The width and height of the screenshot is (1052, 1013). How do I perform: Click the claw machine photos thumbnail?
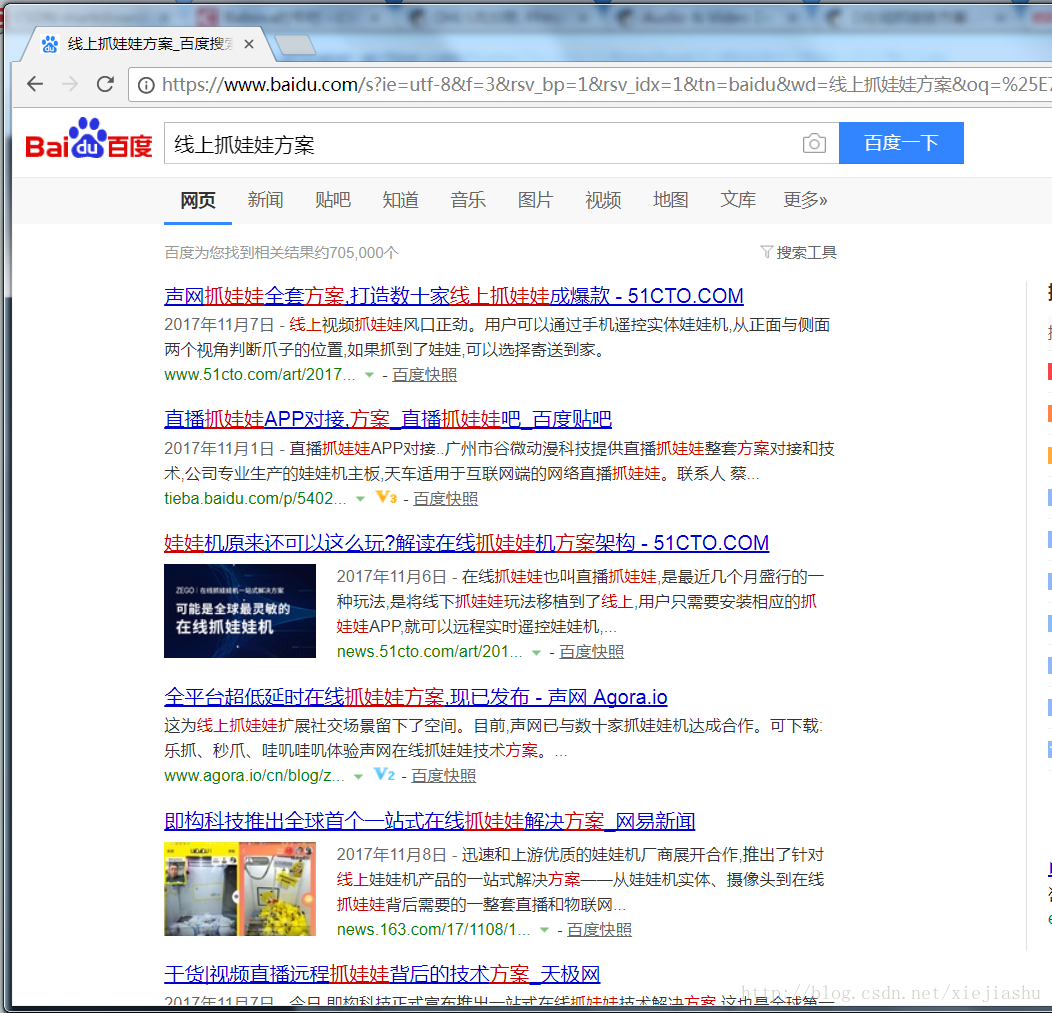point(240,889)
